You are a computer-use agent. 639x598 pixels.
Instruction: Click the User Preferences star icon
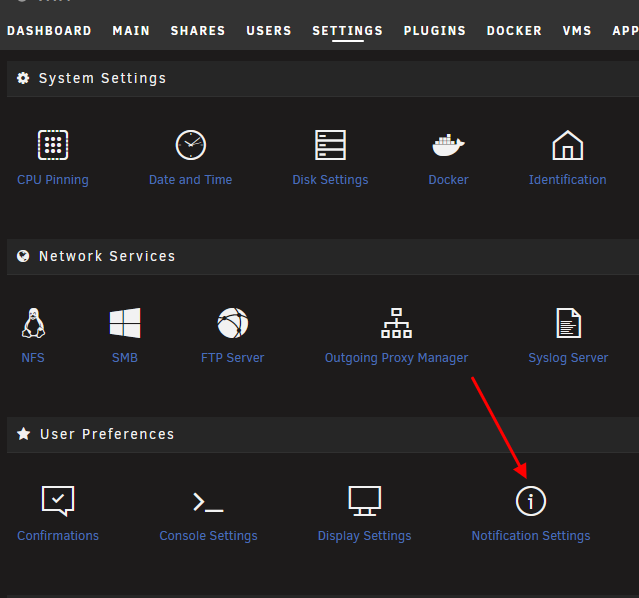24,434
